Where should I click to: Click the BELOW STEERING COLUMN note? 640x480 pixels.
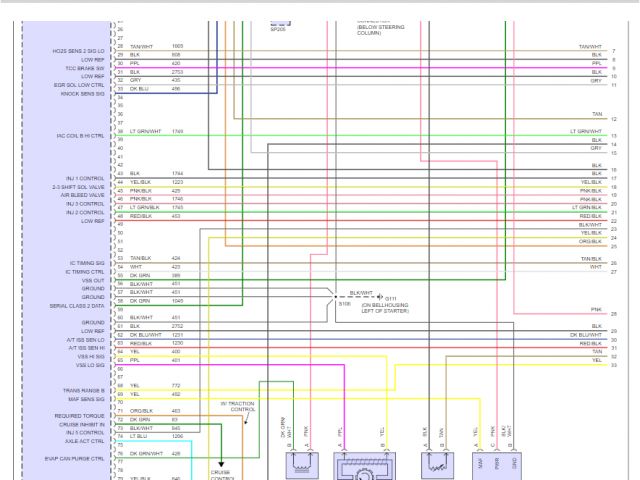(383, 32)
